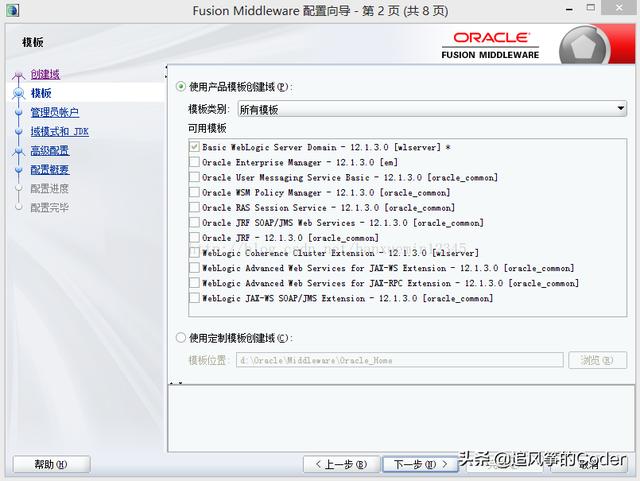Check Oracle JRF SOAP/JMS Web Services

pos(195,223)
